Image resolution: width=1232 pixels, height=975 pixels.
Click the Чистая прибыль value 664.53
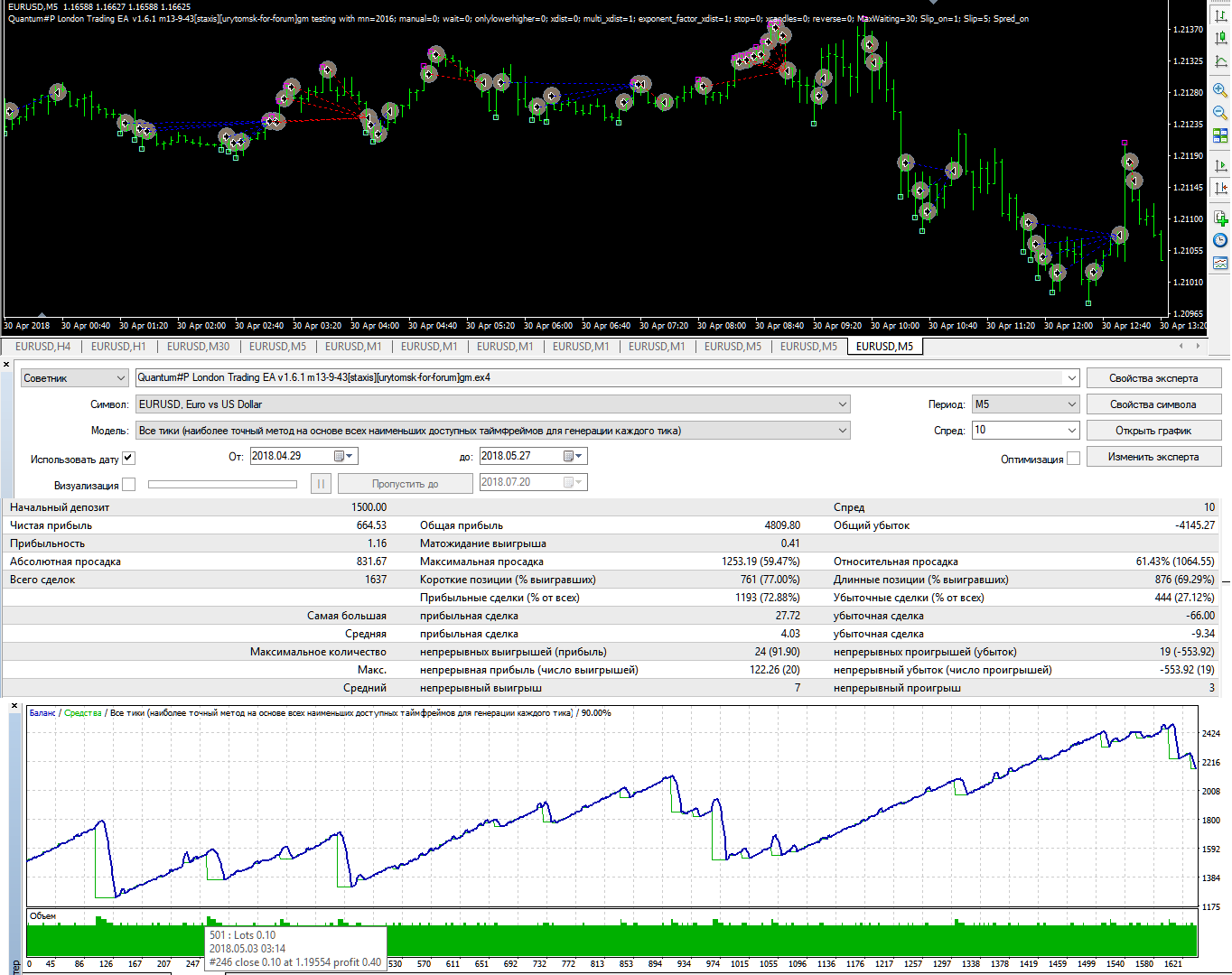click(x=371, y=525)
